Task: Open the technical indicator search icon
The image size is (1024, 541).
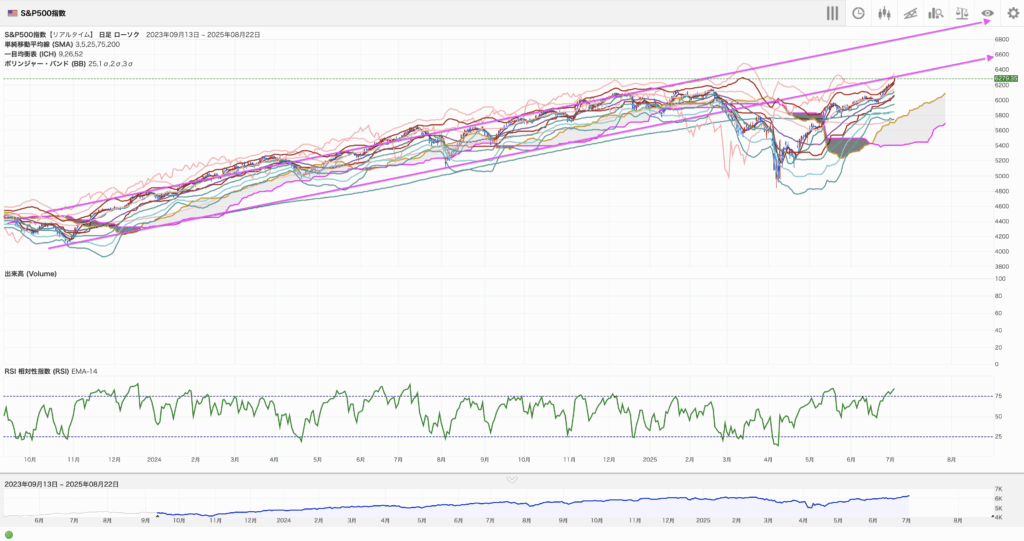Action: click(x=936, y=13)
